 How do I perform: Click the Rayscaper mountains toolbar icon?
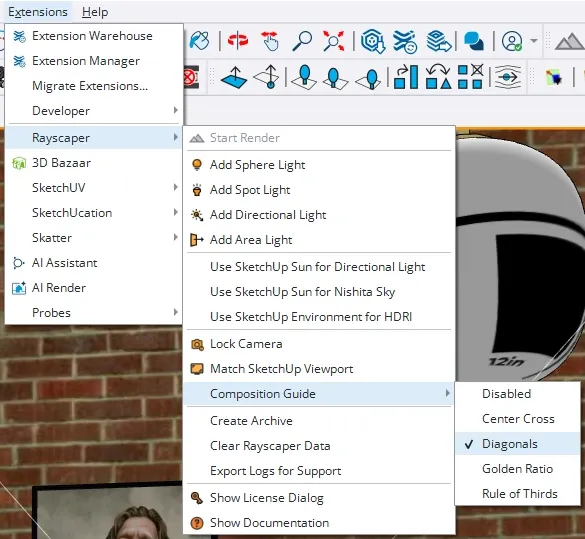pyautogui.click(x=569, y=41)
